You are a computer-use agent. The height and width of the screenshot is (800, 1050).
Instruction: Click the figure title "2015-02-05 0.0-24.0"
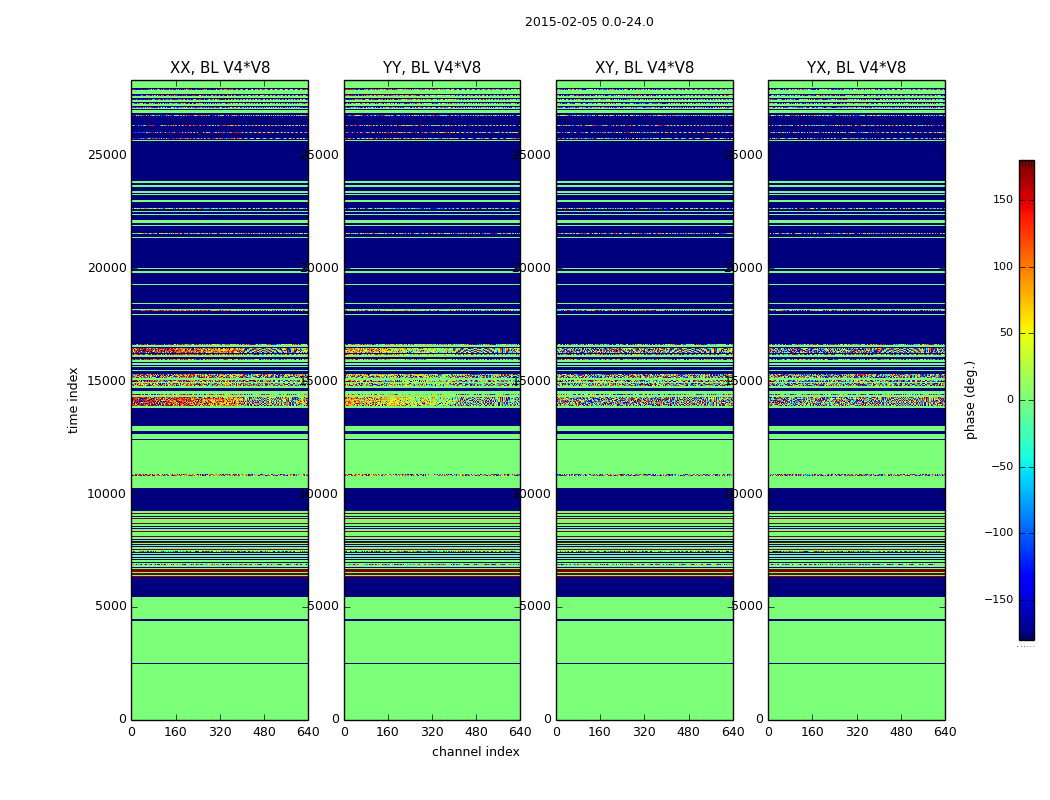tap(589, 22)
